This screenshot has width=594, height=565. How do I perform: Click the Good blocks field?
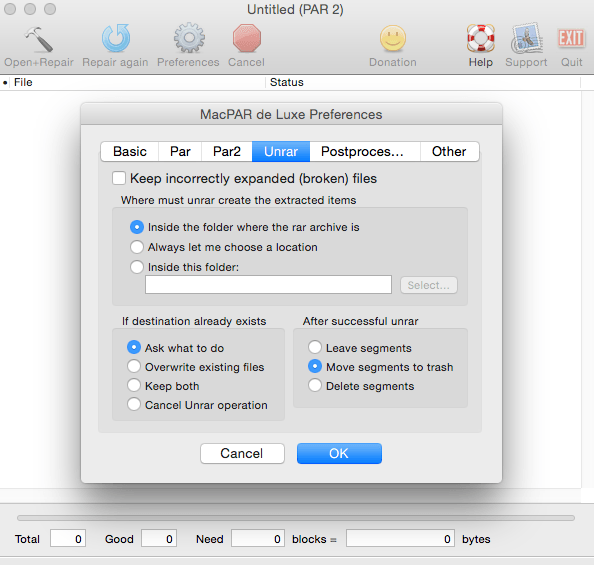159,538
